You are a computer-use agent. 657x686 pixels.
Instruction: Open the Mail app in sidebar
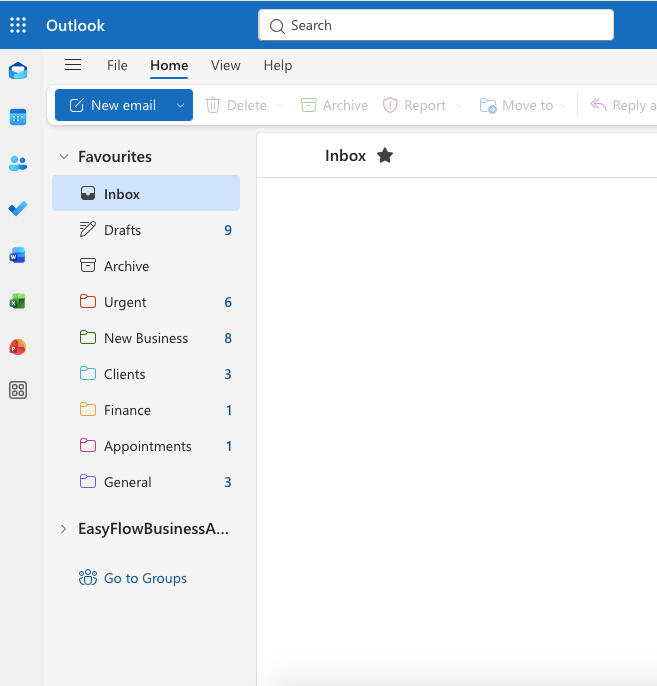tap(18, 71)
